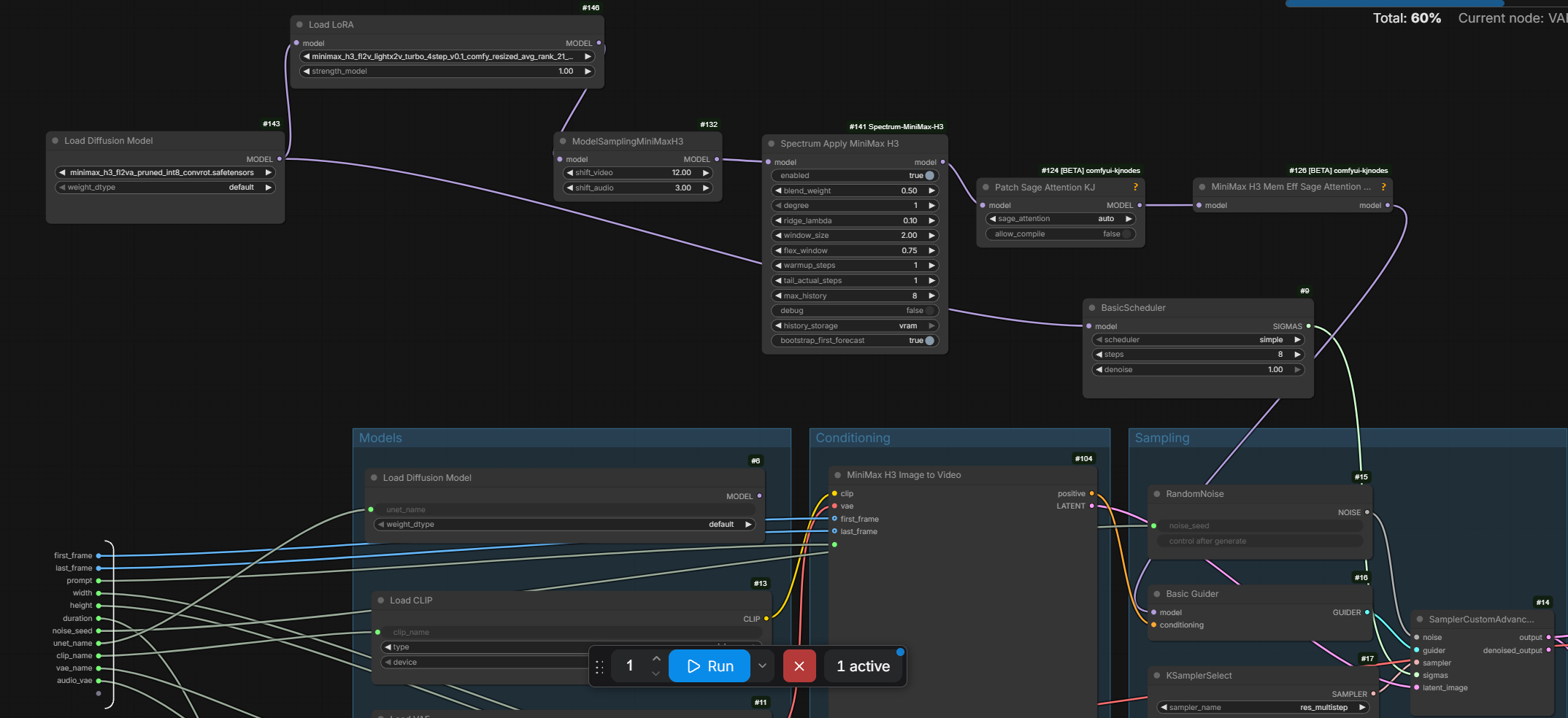
Task: Decrease BasicScheduler denoise with left arrow
Action: click(1099, 370)
